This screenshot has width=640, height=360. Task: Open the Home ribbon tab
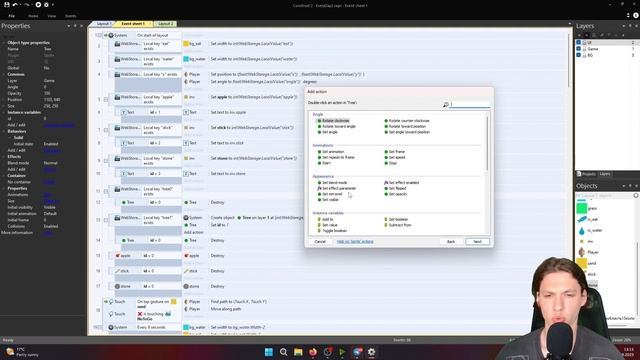tap(33, 16)
